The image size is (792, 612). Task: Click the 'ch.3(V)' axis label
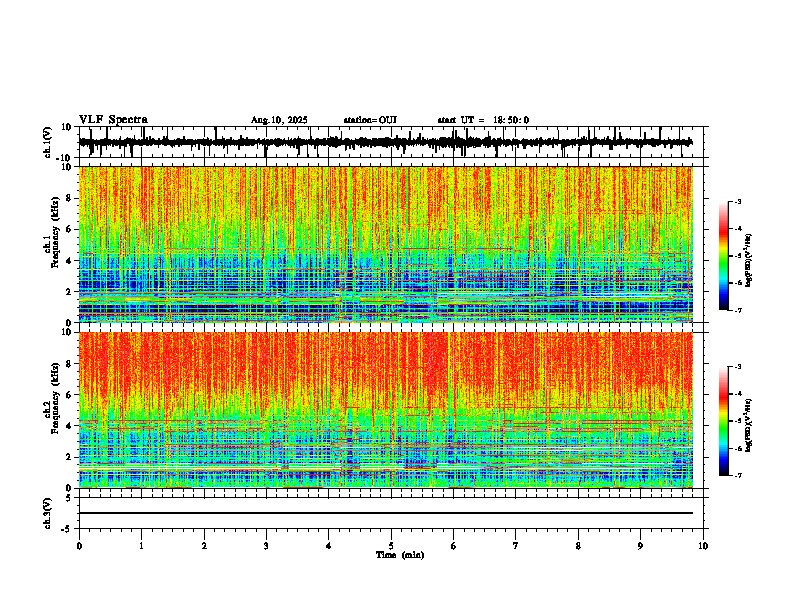48,514
